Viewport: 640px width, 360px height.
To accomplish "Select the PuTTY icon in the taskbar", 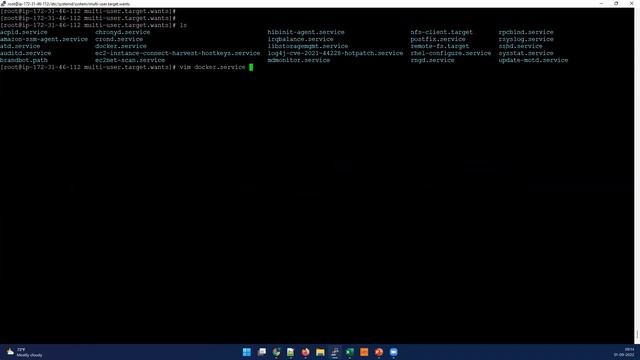I will click(335, 352).
